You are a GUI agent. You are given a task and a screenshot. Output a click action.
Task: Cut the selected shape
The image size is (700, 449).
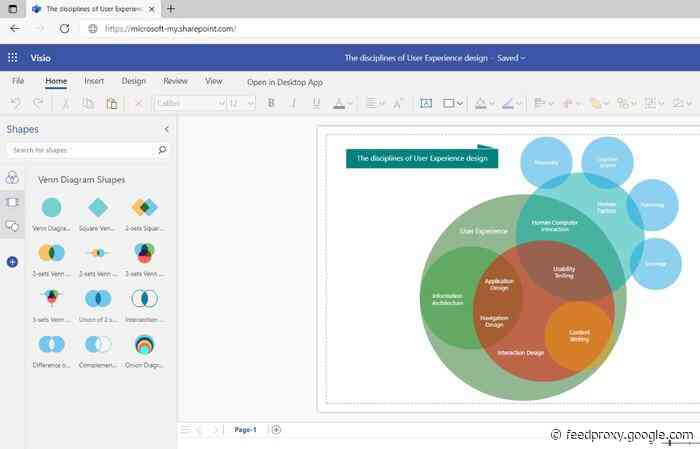(65, 104)
